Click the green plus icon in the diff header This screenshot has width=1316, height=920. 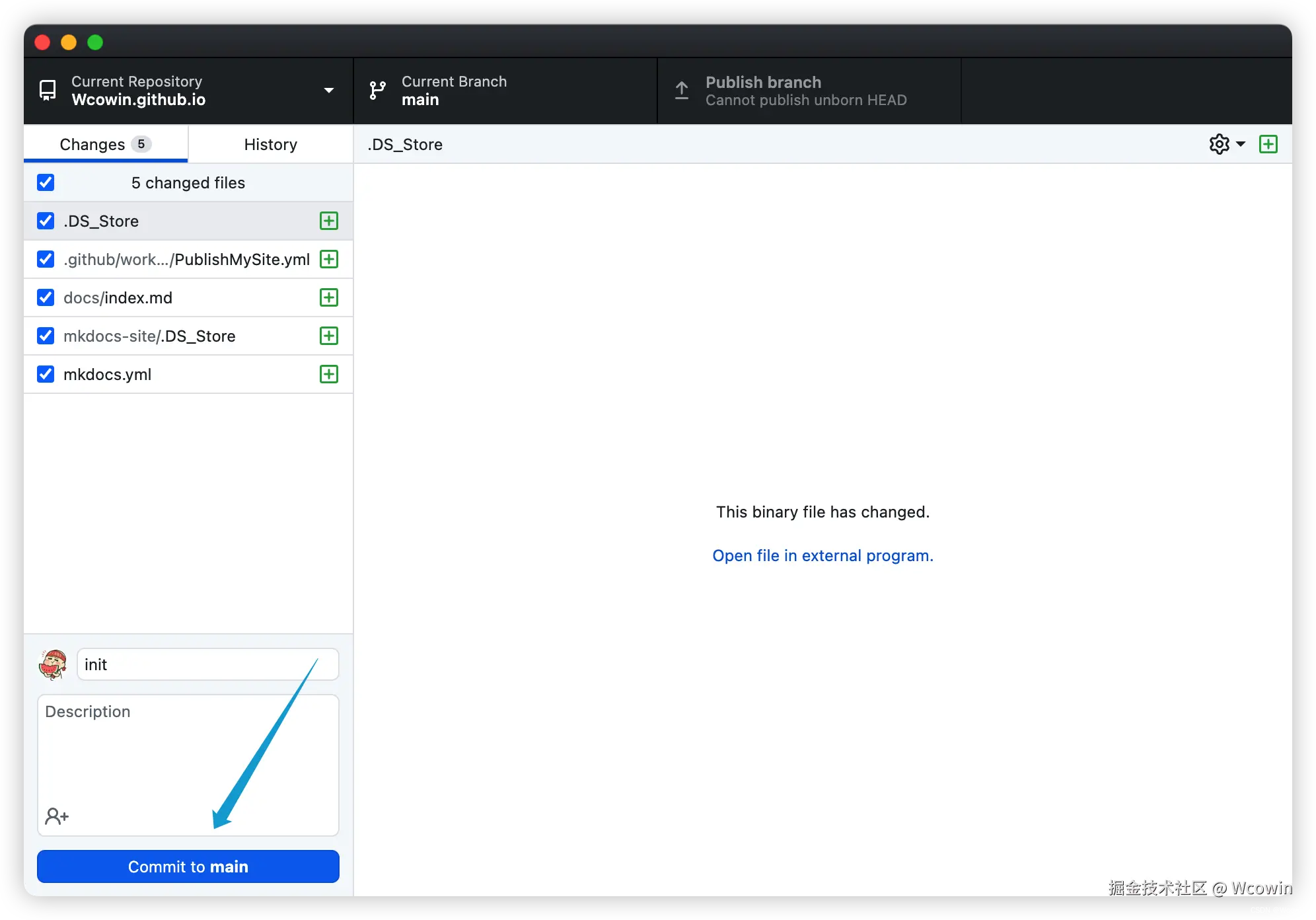click(1268, 144)
